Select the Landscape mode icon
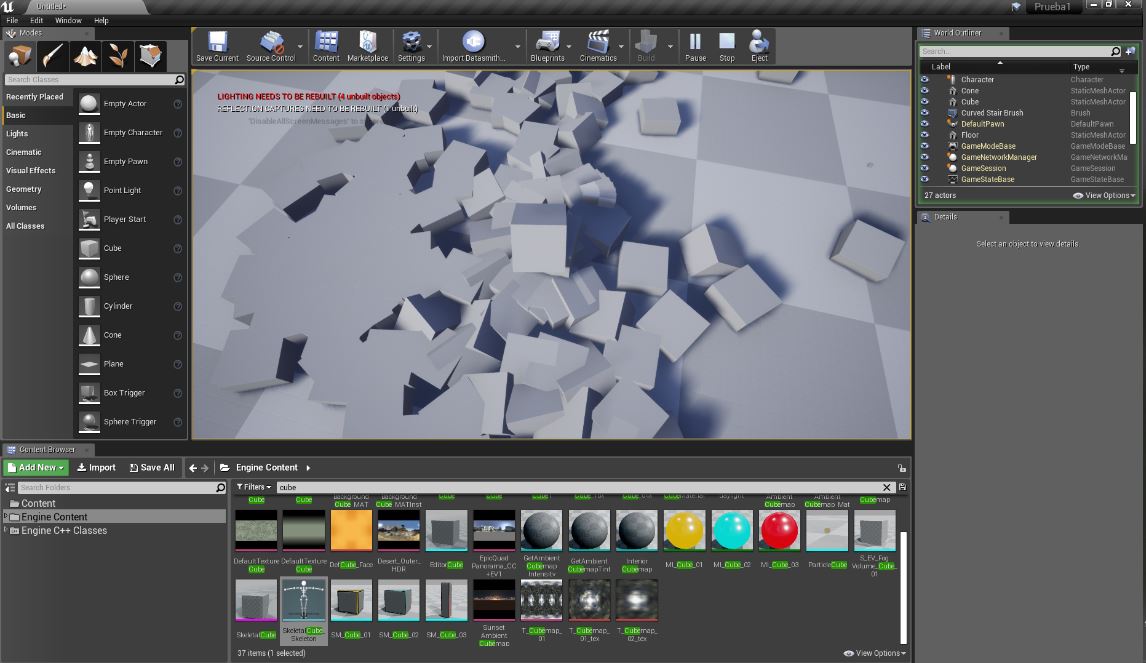 click(x=86, y=56)
